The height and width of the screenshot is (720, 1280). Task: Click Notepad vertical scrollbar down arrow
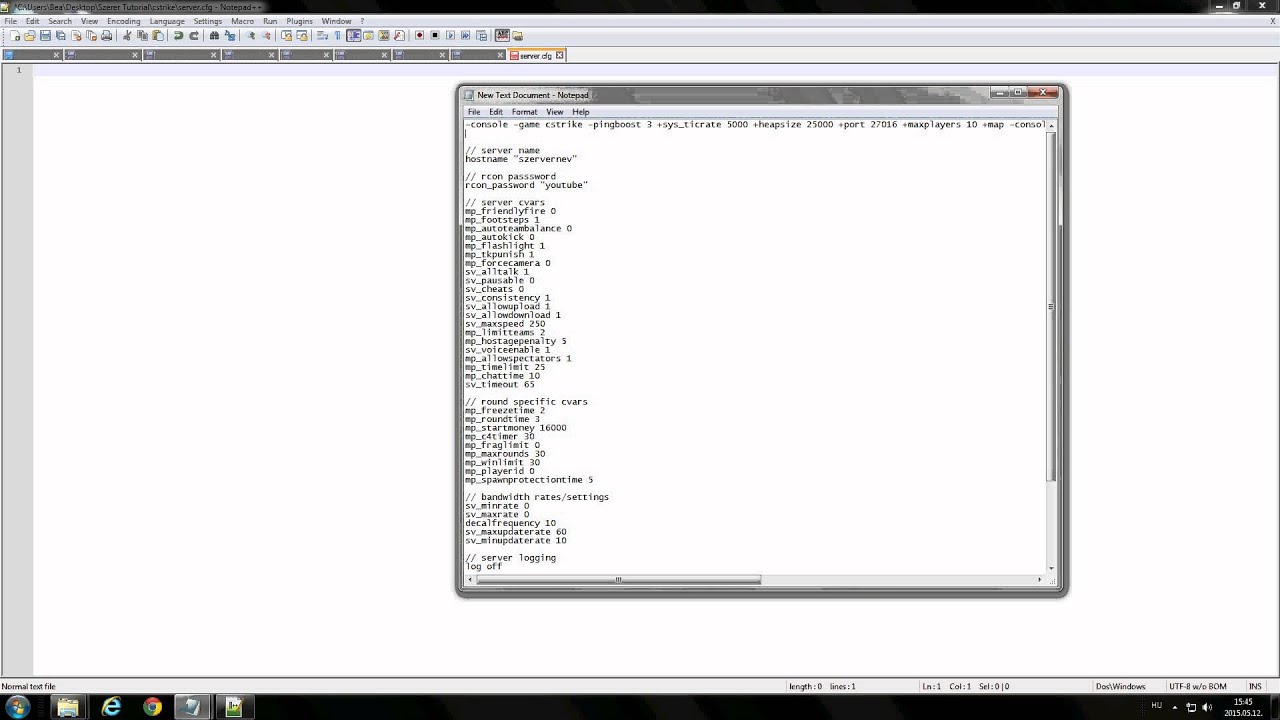(1050, 567)
